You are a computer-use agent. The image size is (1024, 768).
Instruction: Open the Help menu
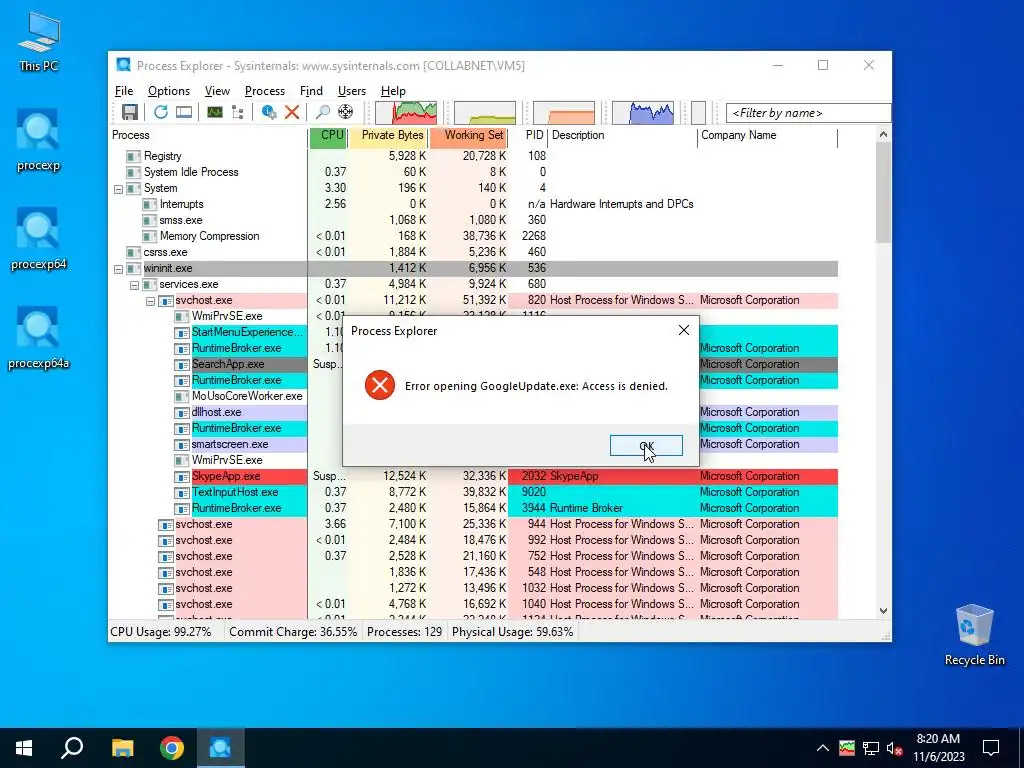[x=393, y=91]
